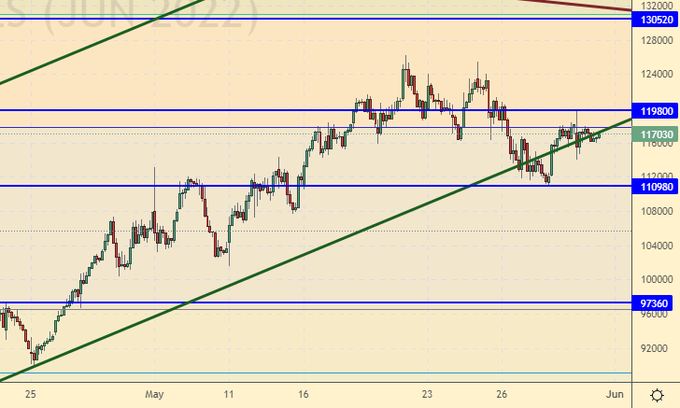
Task: Click date 26 on the time axis
Action: click(x=505, y=394)
